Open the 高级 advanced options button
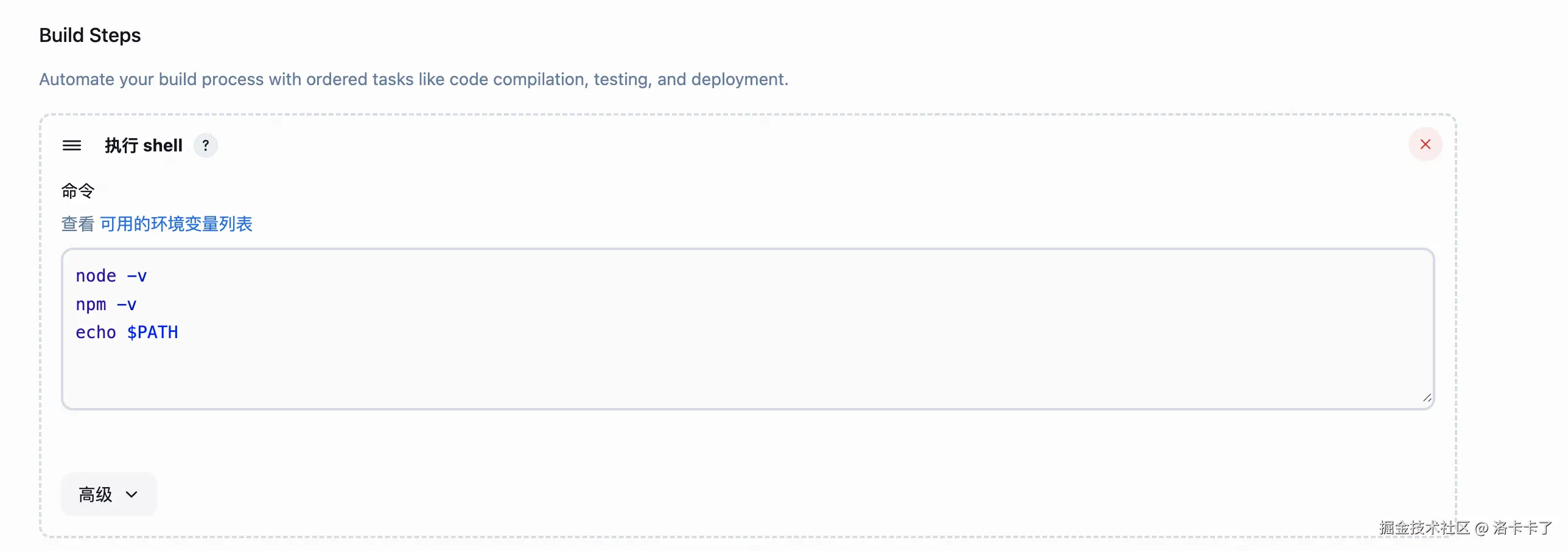This screenshot has height=551, width=1568. [x=109, y=494]
